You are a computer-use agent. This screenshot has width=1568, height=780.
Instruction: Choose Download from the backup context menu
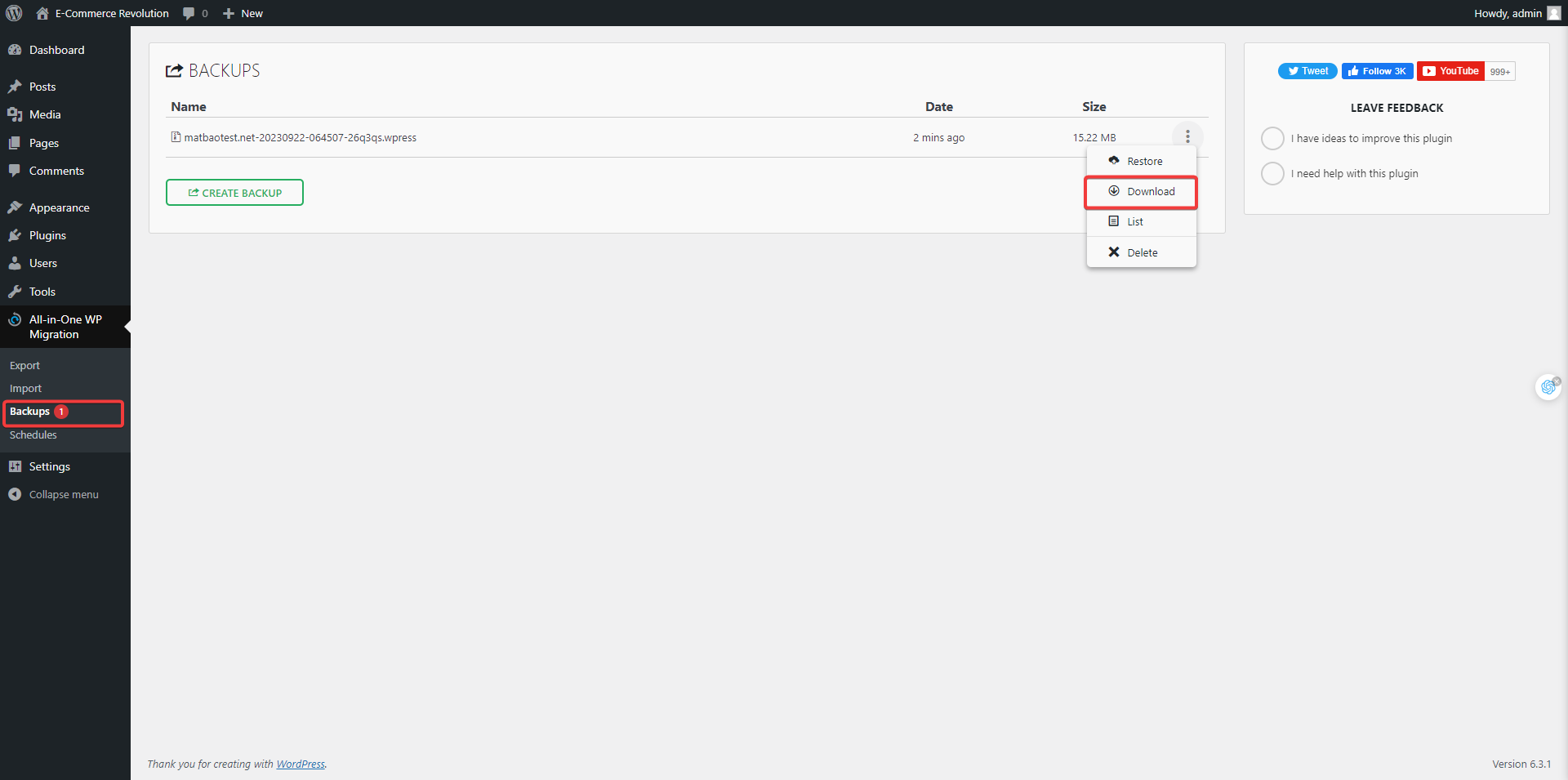pos(1141,192)
